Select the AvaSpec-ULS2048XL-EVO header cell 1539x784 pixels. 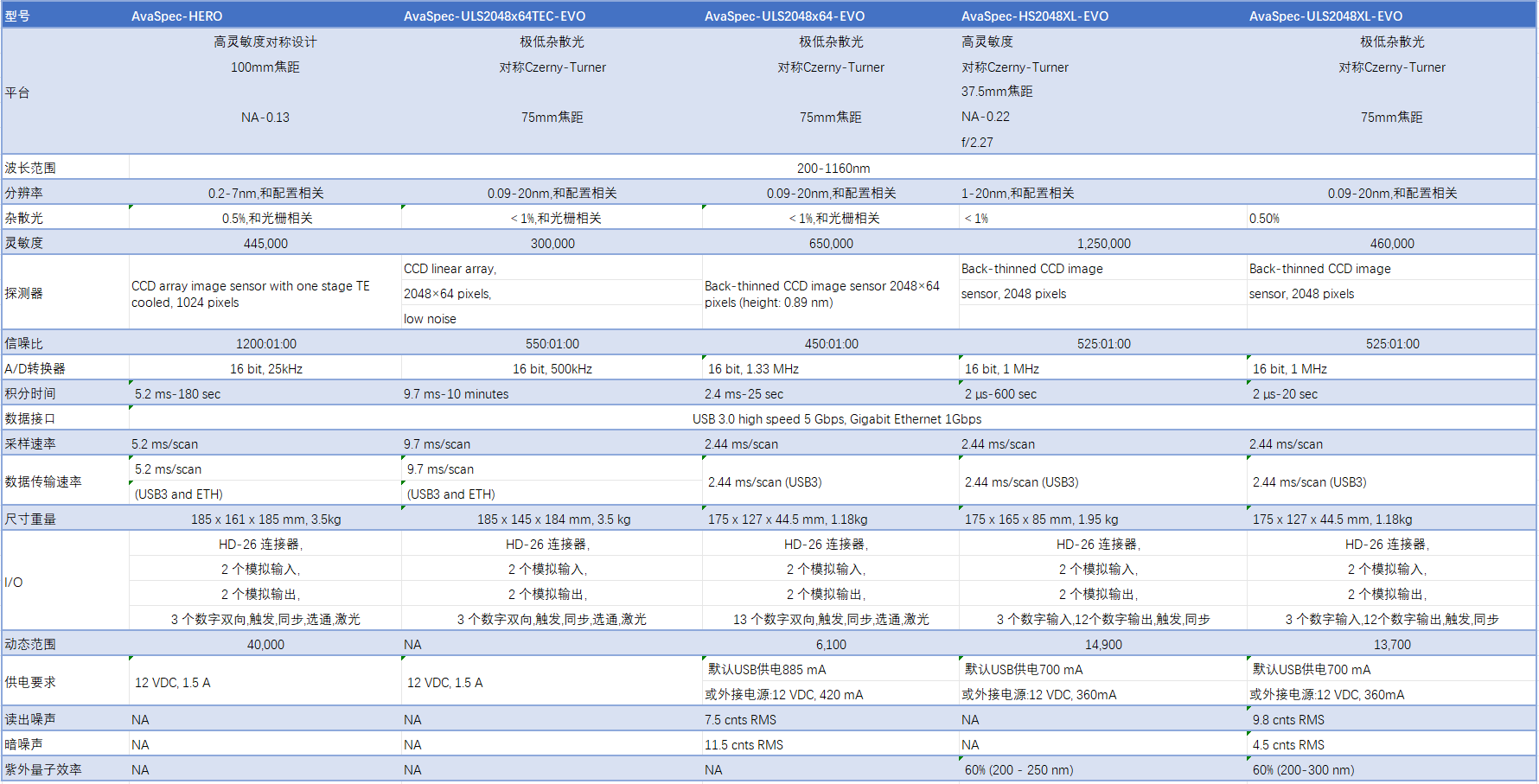pos(1391,16)
